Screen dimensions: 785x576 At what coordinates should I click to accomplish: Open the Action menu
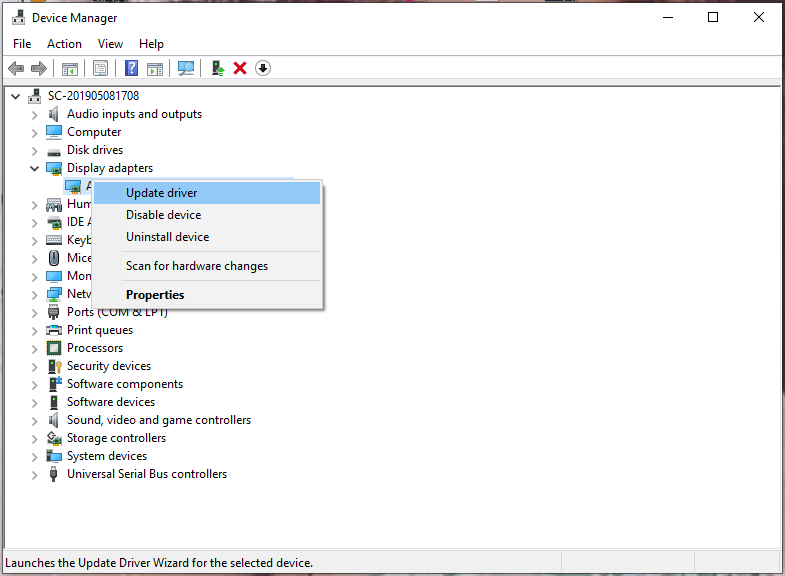pyautogui.click(x=65, y=44)
